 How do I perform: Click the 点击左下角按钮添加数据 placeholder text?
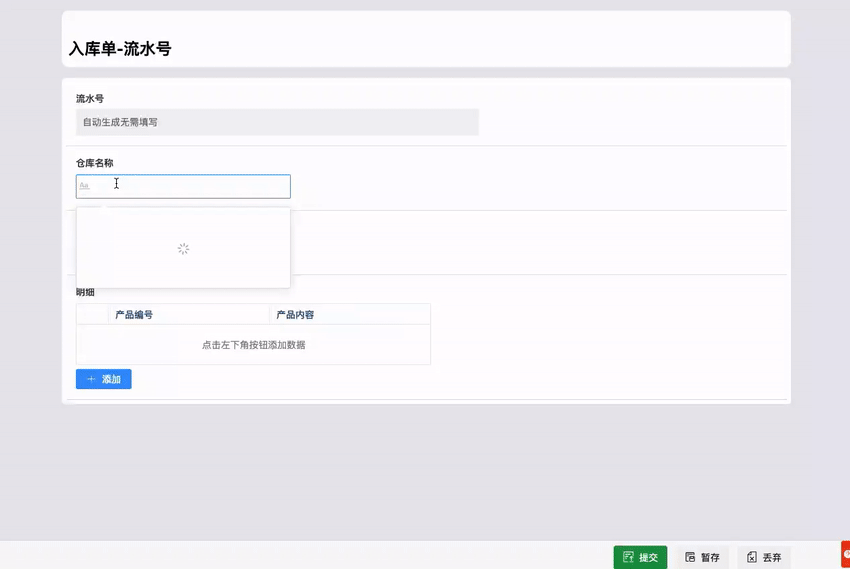[254, 345]
